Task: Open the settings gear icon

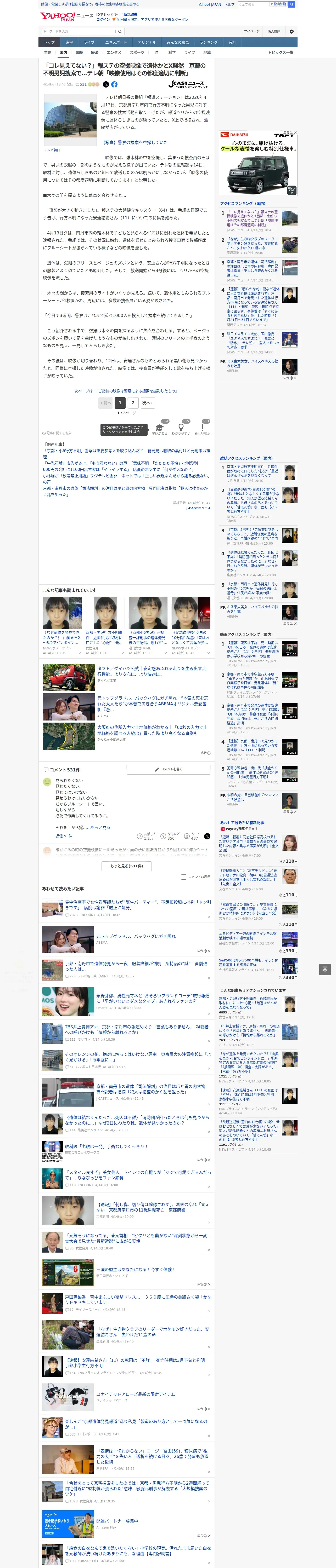Action: click(x=292, y=32)
